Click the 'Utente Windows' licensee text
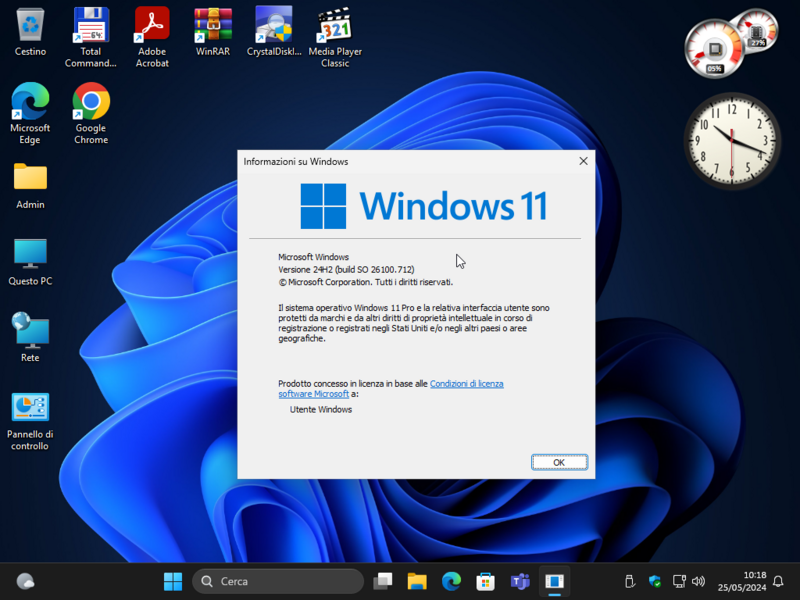 tap(321, 409)
